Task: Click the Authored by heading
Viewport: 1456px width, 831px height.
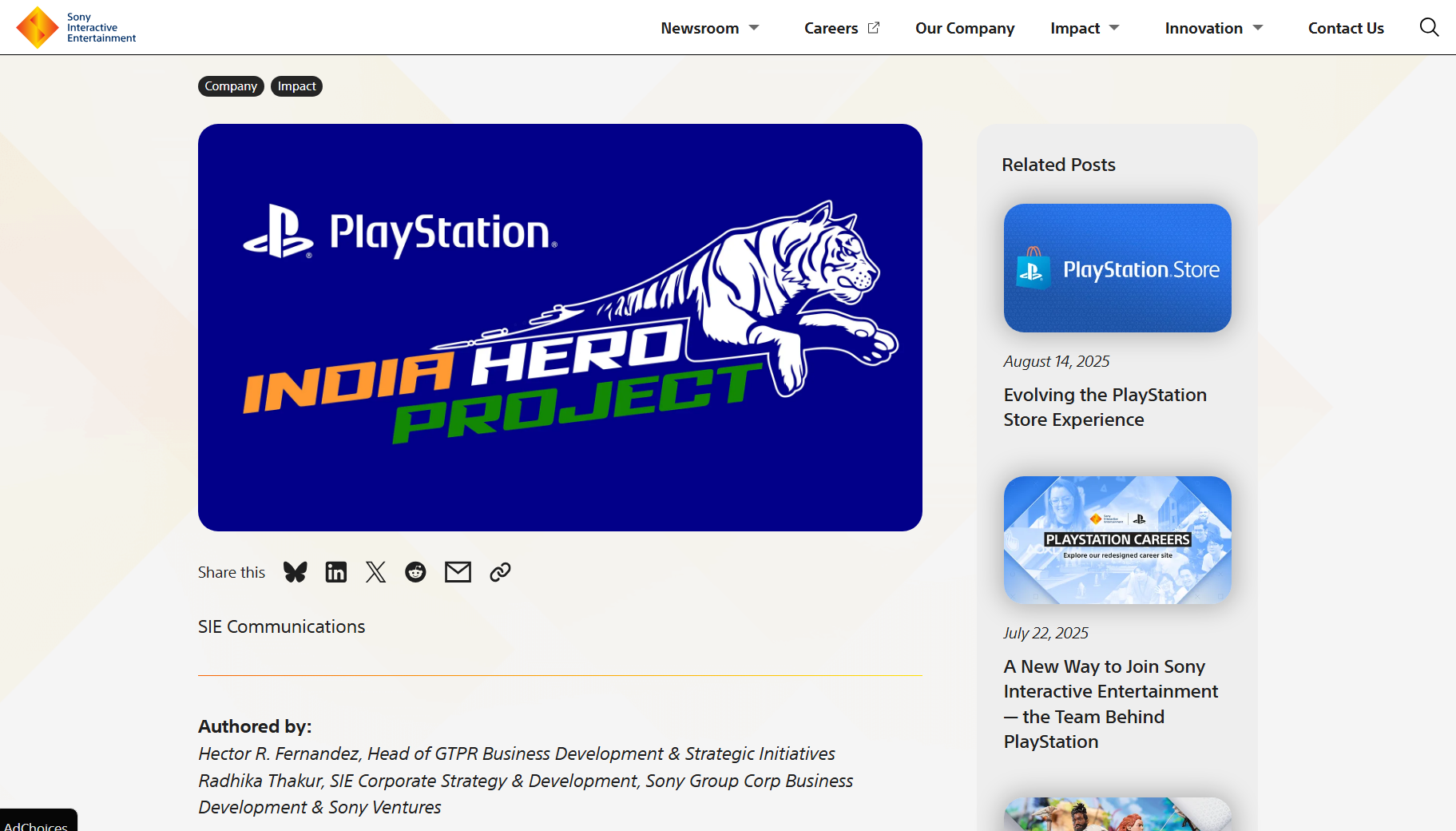Action: (x=255, y=726)
